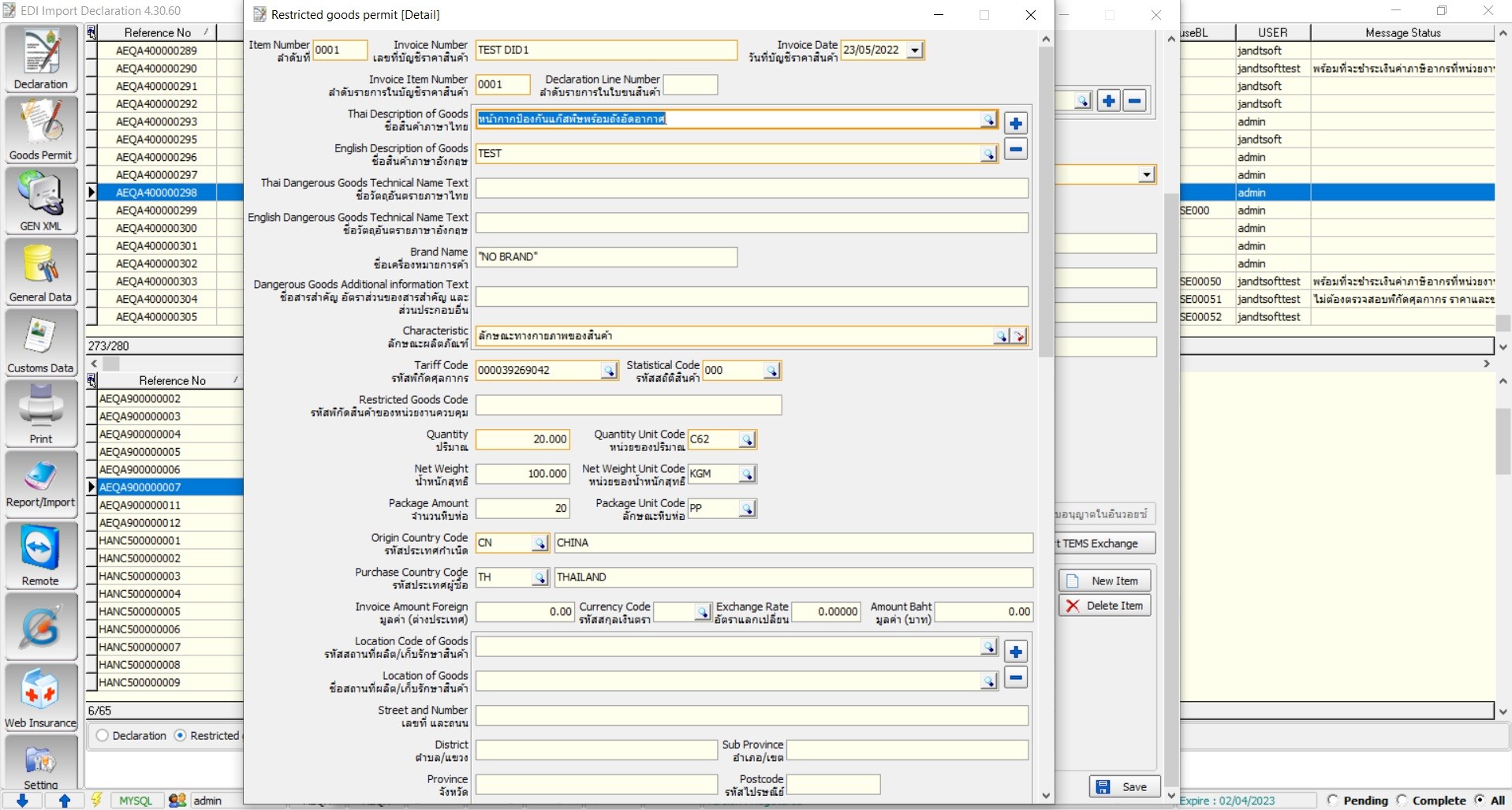Open lookup for Origin Country Code
Image resolution: width=1512 pixels, height=810 pixels.
(539, 543)
